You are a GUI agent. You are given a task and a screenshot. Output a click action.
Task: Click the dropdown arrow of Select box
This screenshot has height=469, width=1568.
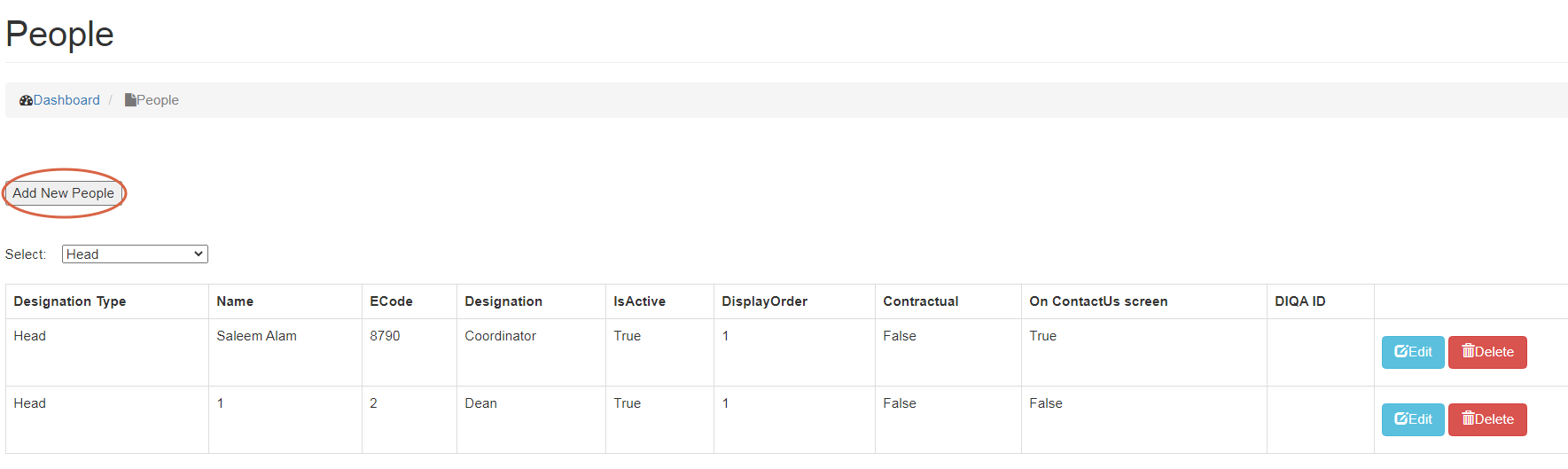pyautogui.click(x=199, y=254)
